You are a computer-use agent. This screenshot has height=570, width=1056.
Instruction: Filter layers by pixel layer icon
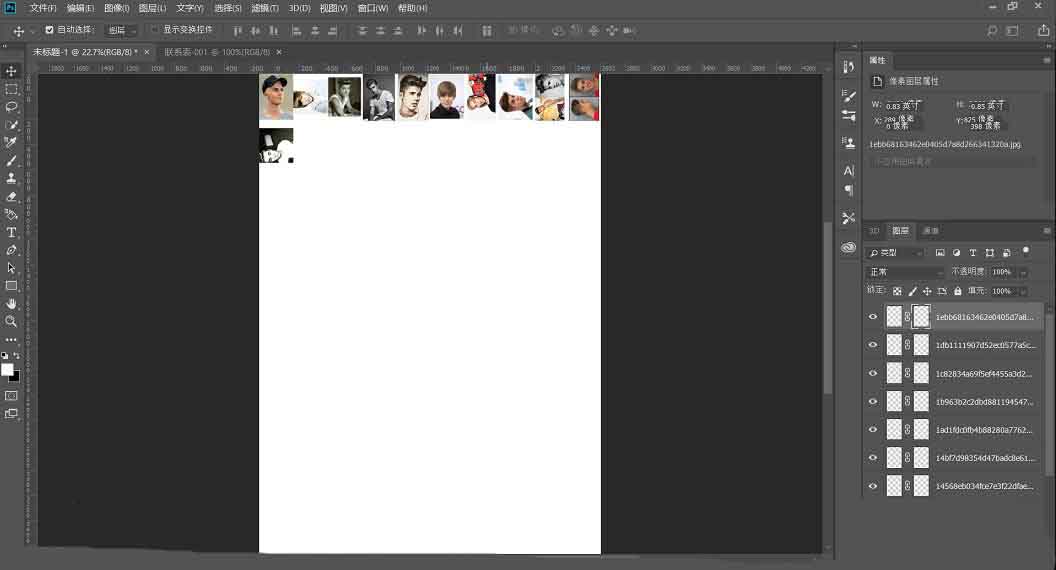tap(940, 253)
